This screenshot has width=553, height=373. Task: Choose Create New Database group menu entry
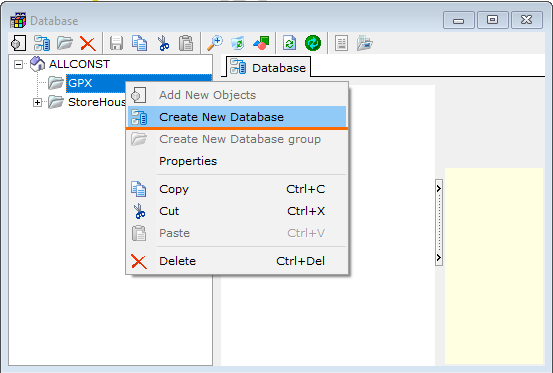[x=237, y=139]
